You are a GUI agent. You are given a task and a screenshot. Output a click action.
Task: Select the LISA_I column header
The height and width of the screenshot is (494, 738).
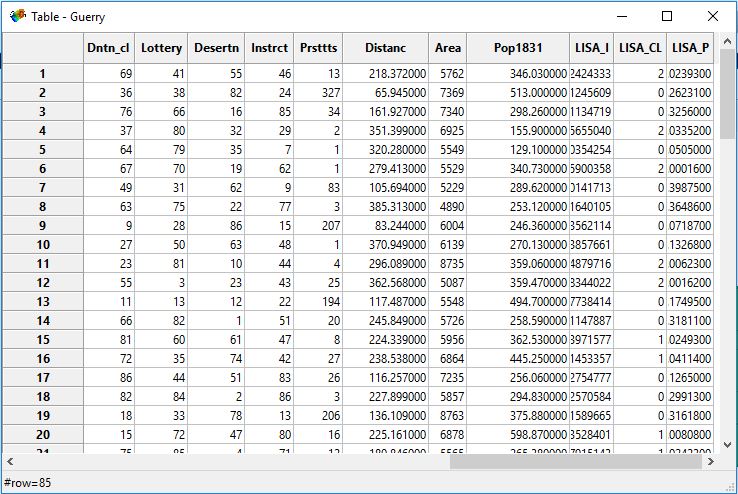(x=592, y=48)
